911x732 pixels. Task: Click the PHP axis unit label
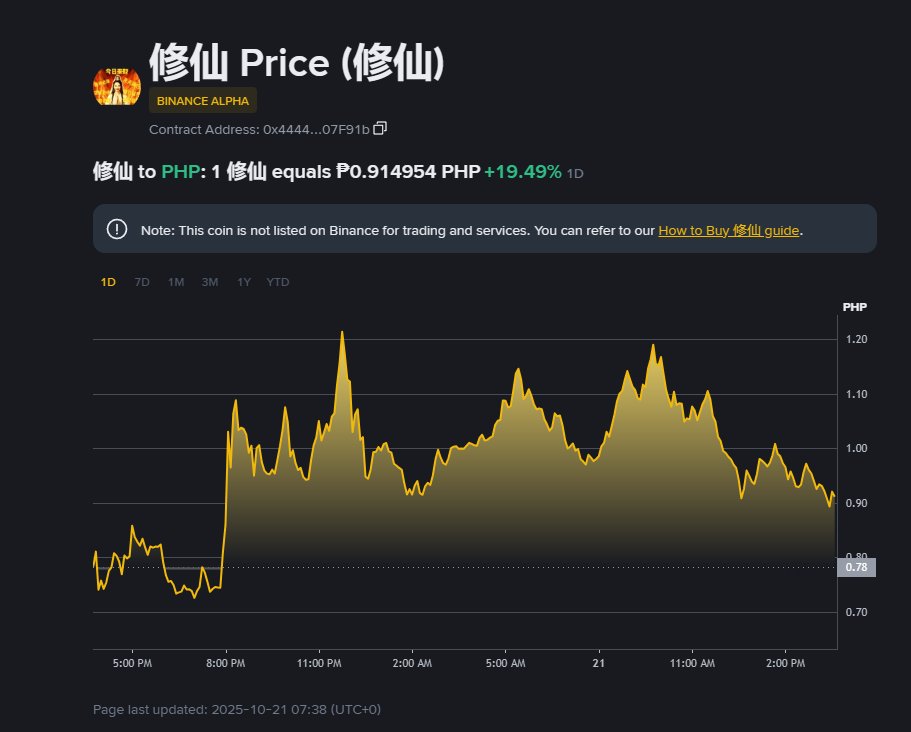(855, 307)
